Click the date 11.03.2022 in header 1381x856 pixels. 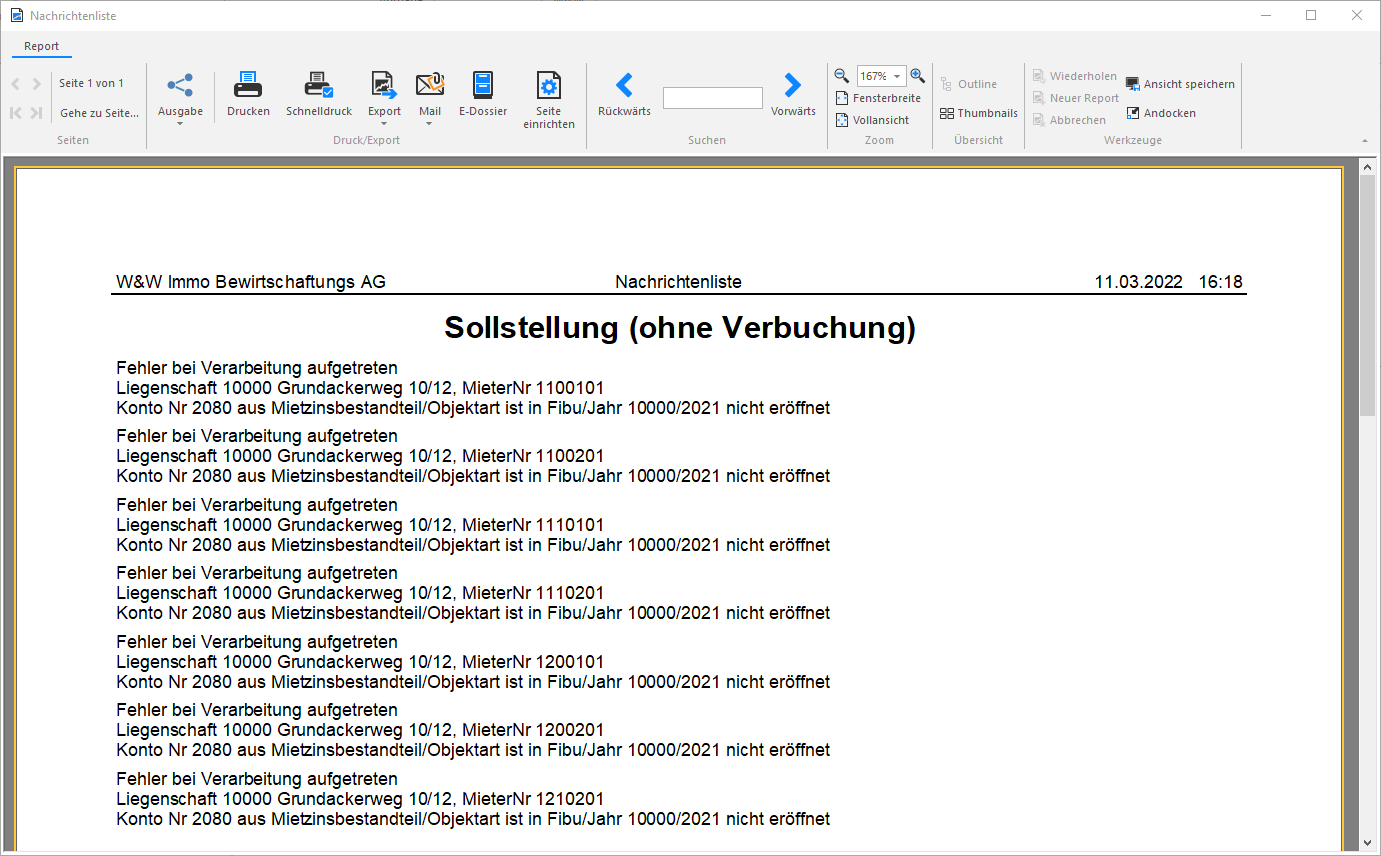[1139, 282]
